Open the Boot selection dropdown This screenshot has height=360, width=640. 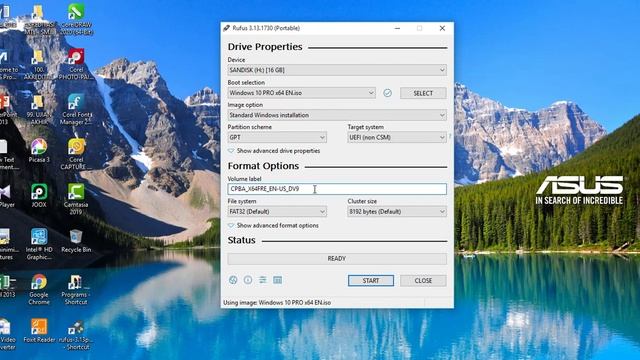(301, 93)
